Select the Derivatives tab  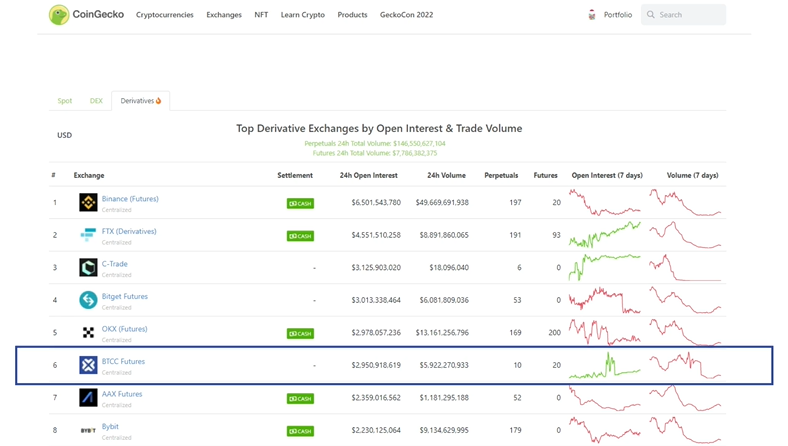(141, 101)
